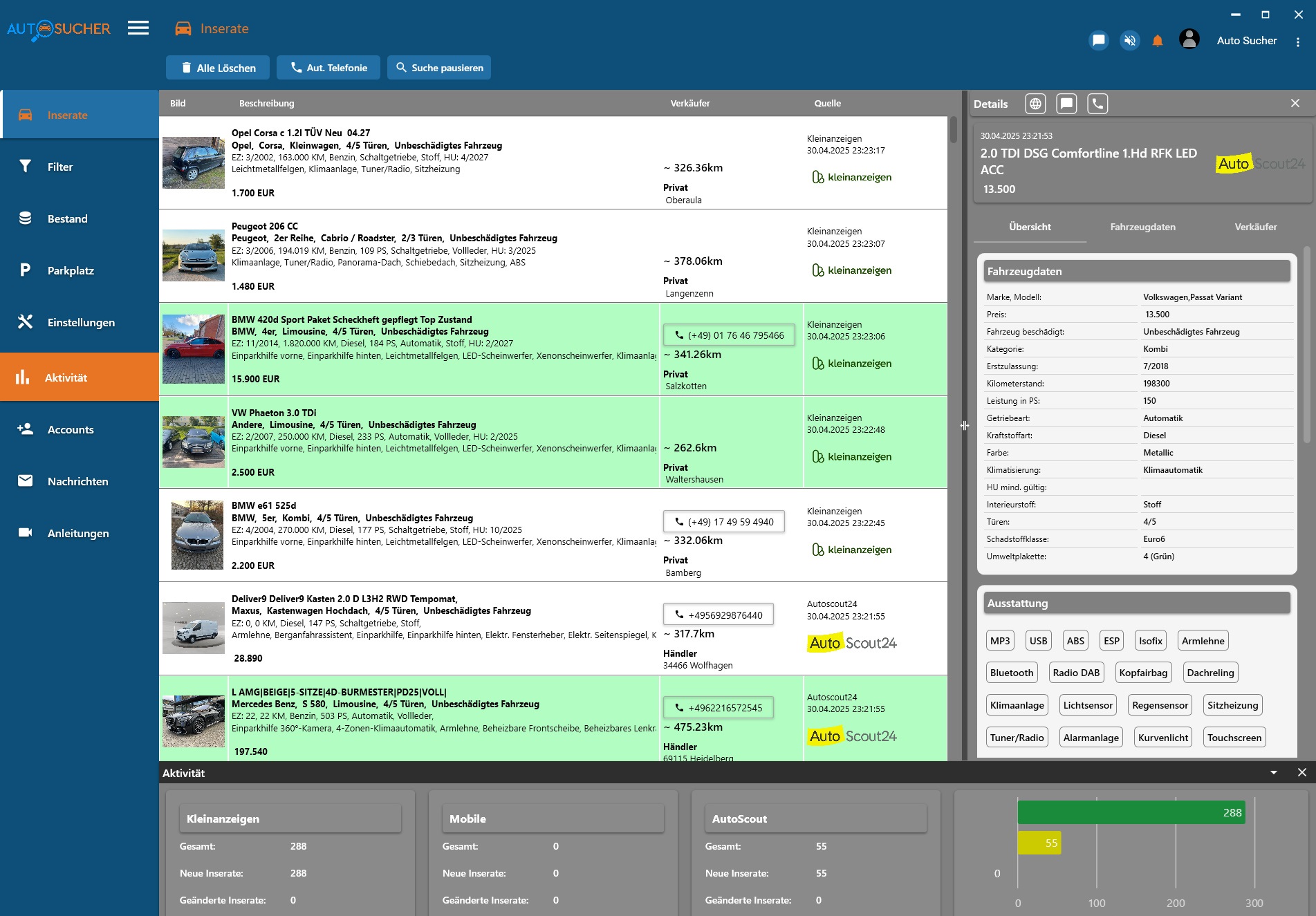Click kleinanzeigen logo in Opel Corsa row
The height and width of the screenshot is (916, 1316).
[852, 177]
